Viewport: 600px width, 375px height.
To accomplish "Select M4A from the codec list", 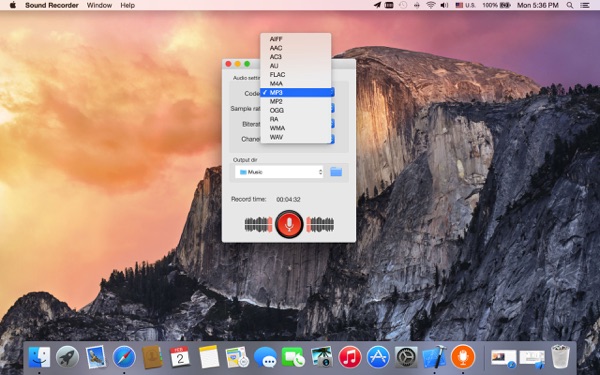I will point(295,83).
